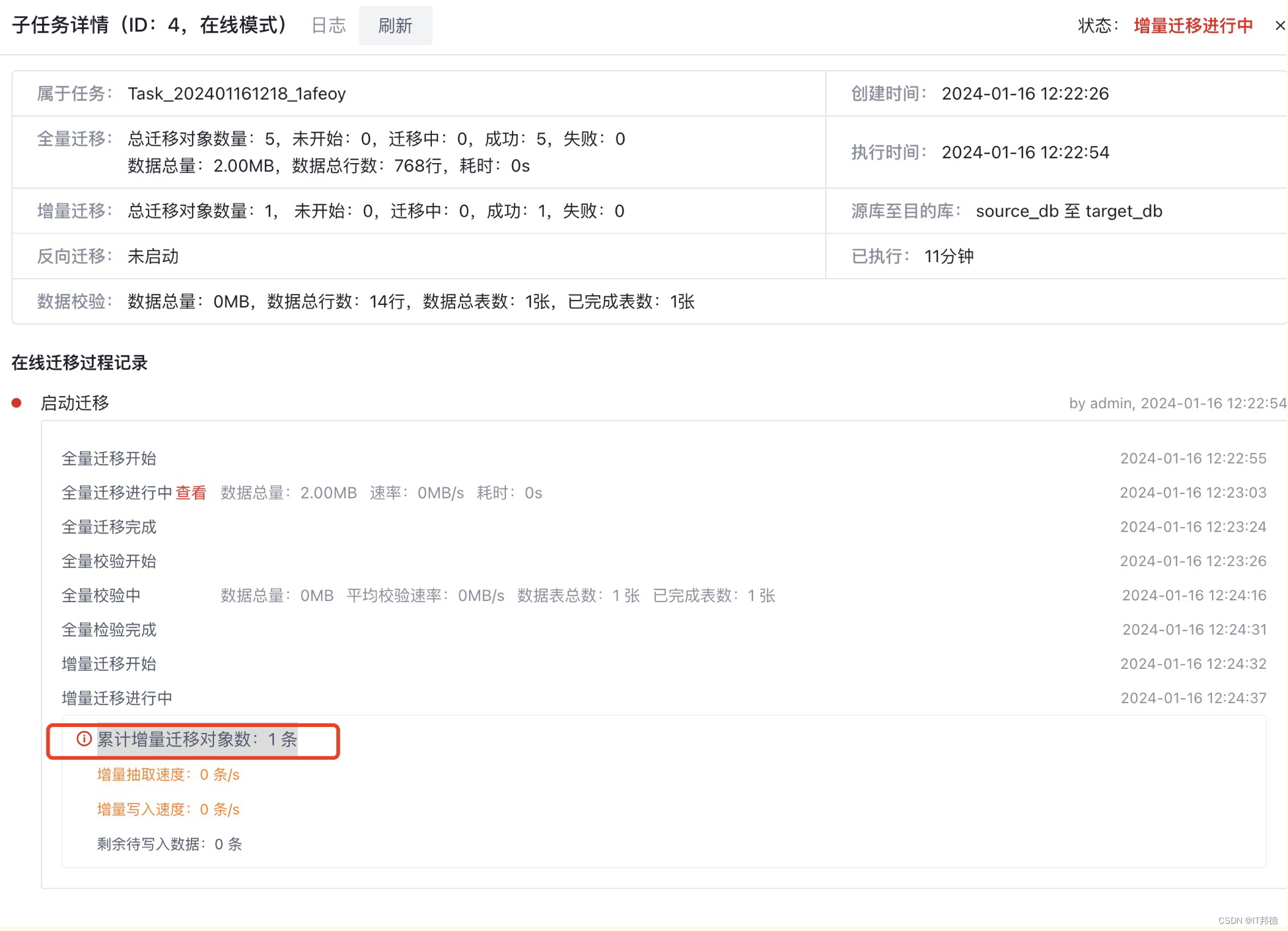Click the 全量迁移开始 log entry
Image resolution: width=1288 pixels, height=931 pixels.
pos(109,458)
